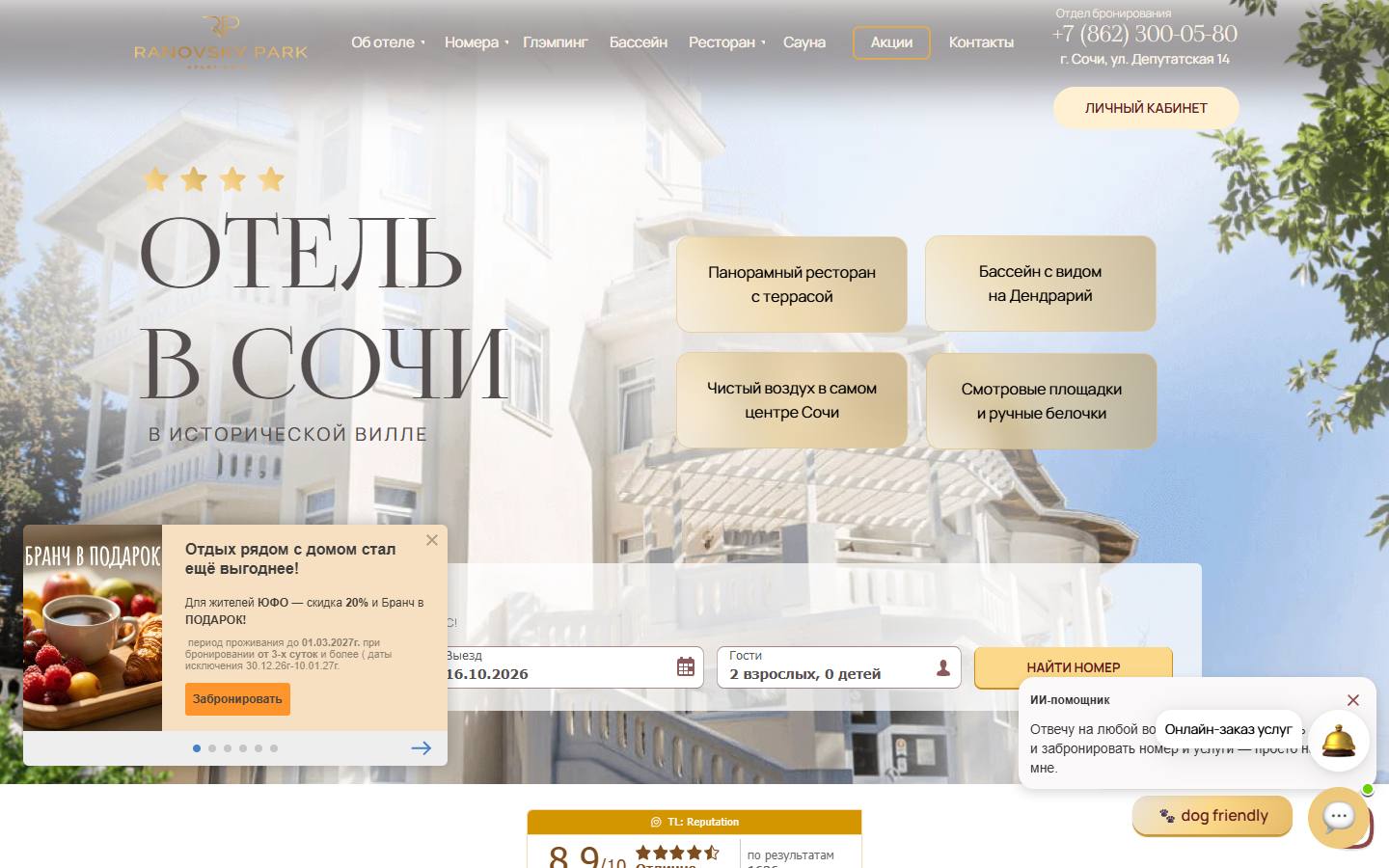The height and width of the screenshot is (868, 1389).
Task: Click Забронировать in the promo popup
Action: [x=237, y=699]
